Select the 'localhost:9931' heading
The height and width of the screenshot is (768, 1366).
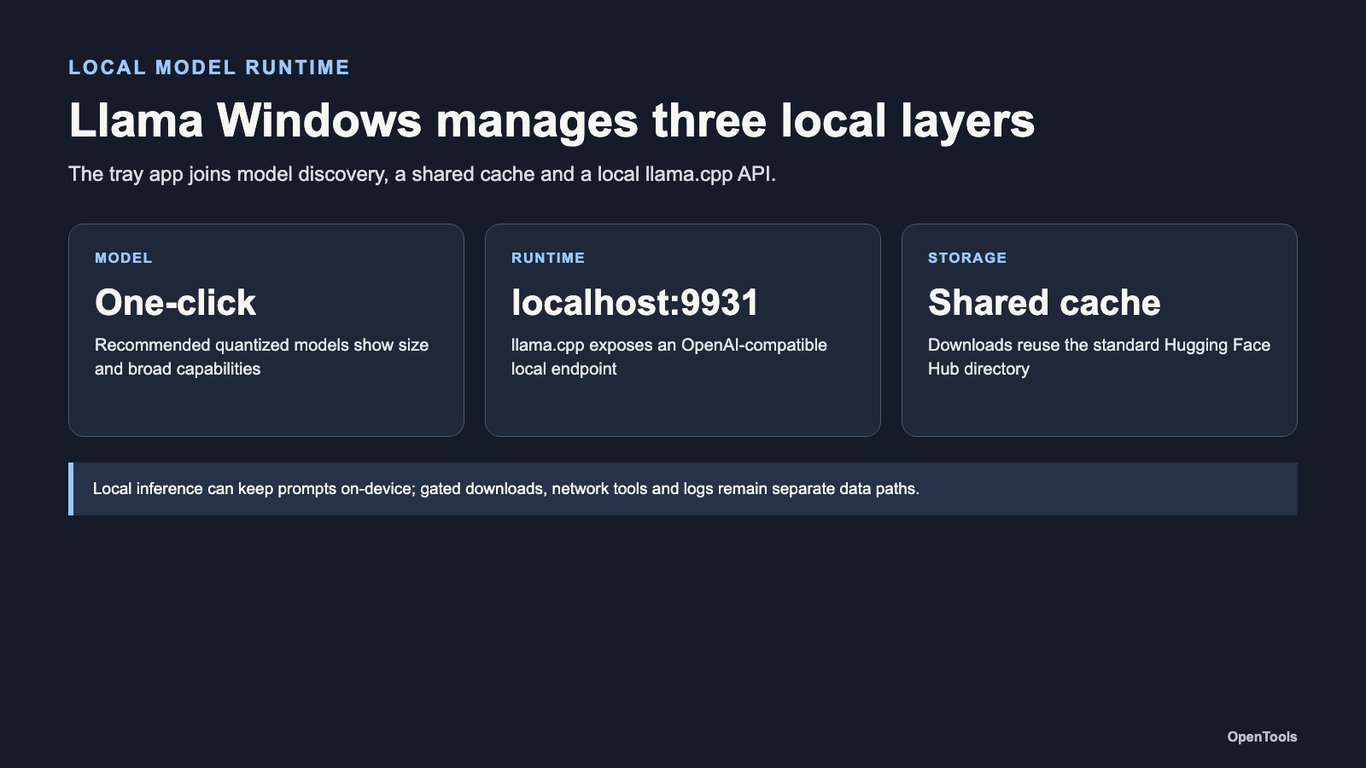click(636, 303)
